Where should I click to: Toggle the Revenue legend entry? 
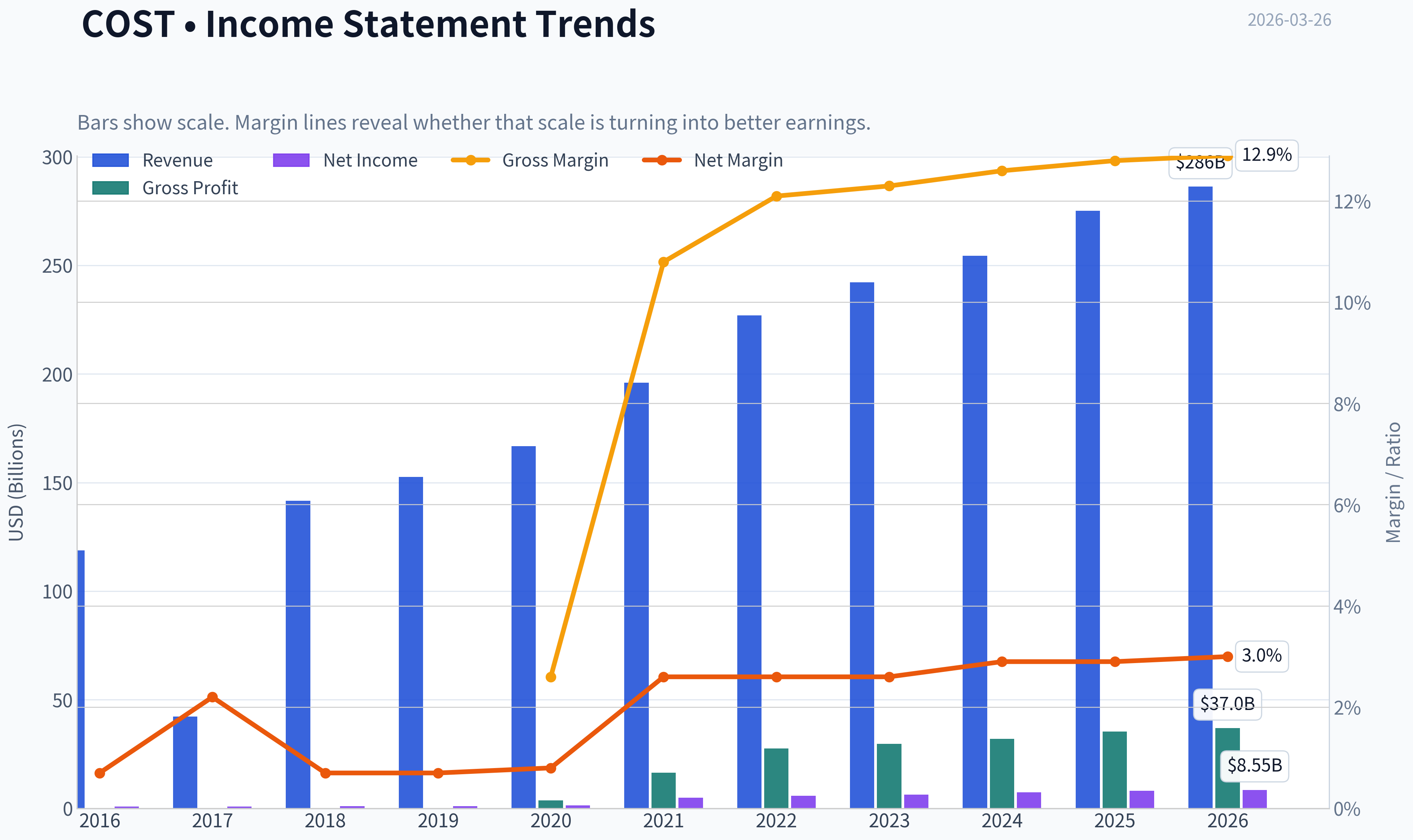(153, 161)
